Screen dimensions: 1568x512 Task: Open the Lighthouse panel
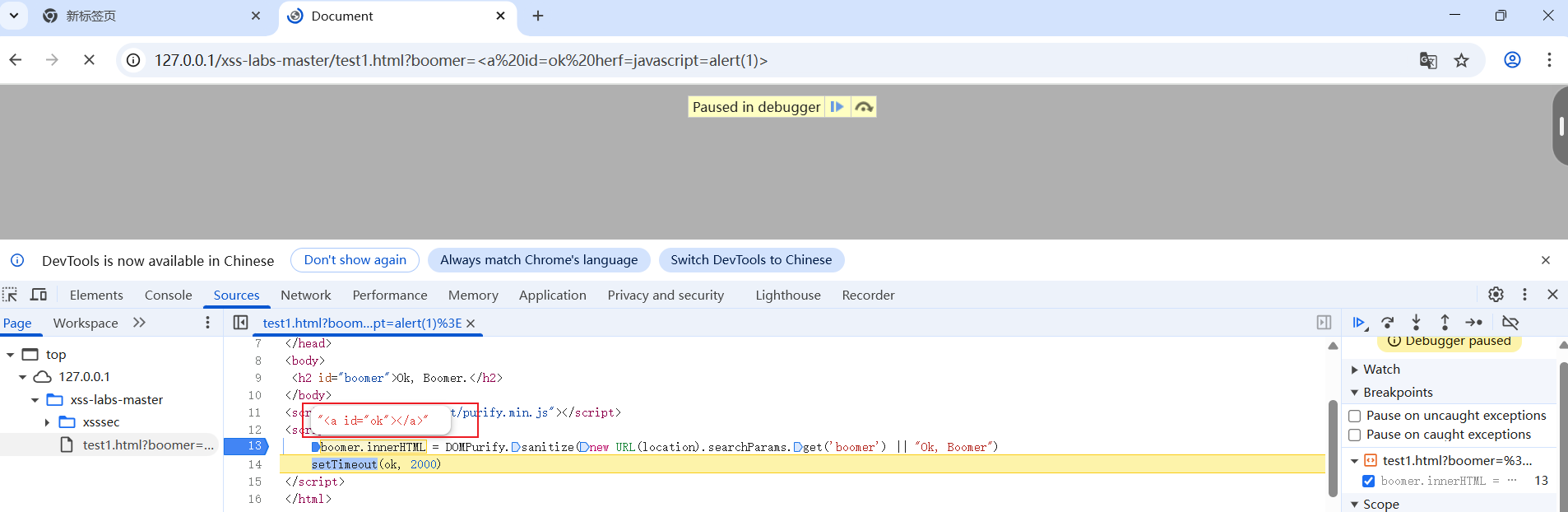point(788,295)
